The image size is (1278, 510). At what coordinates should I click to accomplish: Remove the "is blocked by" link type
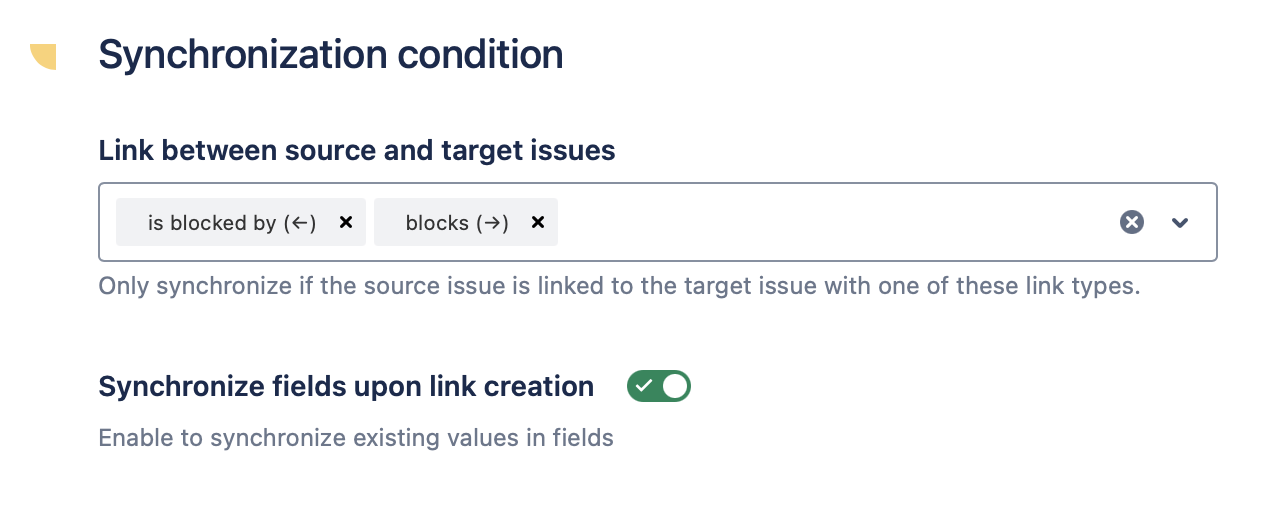[346, 222]
